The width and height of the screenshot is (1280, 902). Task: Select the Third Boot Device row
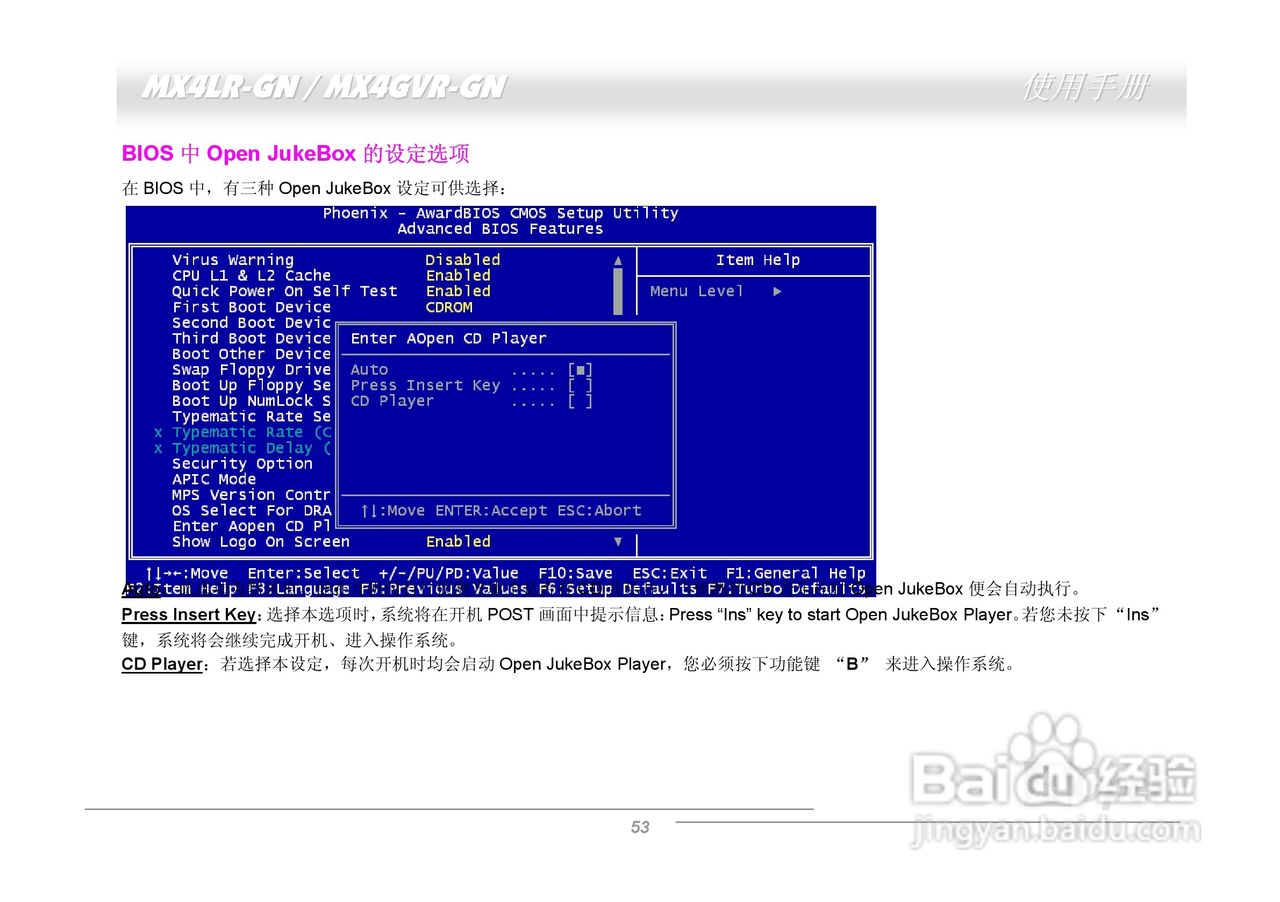[x=251, y=338]
